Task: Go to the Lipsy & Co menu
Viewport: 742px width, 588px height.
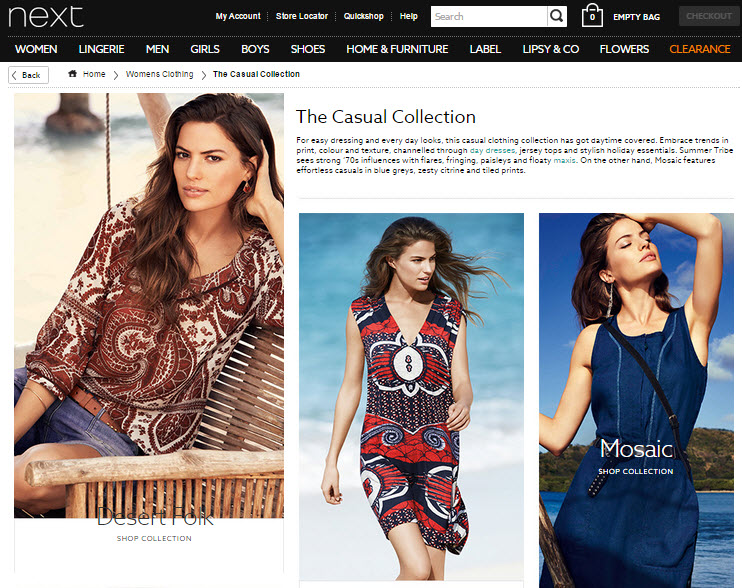Action: pyautogui.click(x=549, y=49)
